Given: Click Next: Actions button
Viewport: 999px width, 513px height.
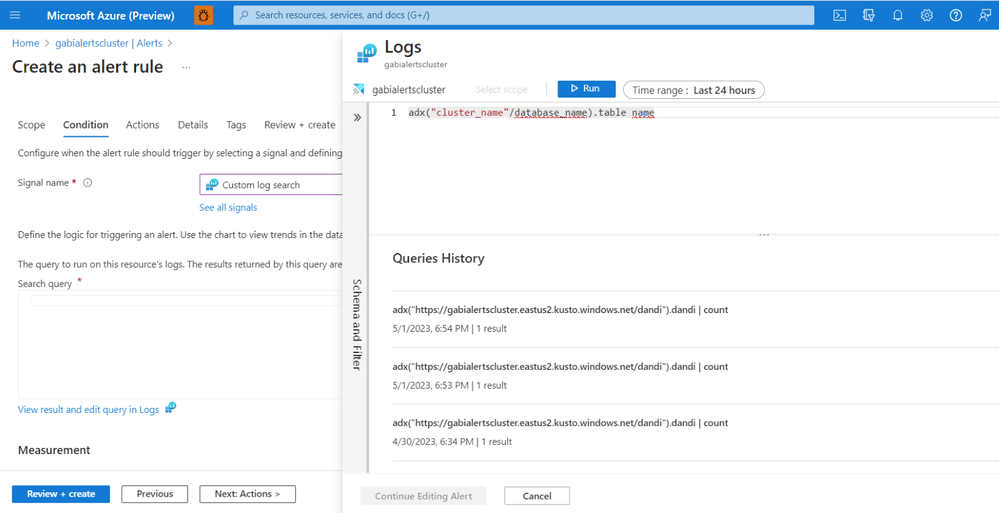Looking at the screenshot, I should tap(247, 494).
